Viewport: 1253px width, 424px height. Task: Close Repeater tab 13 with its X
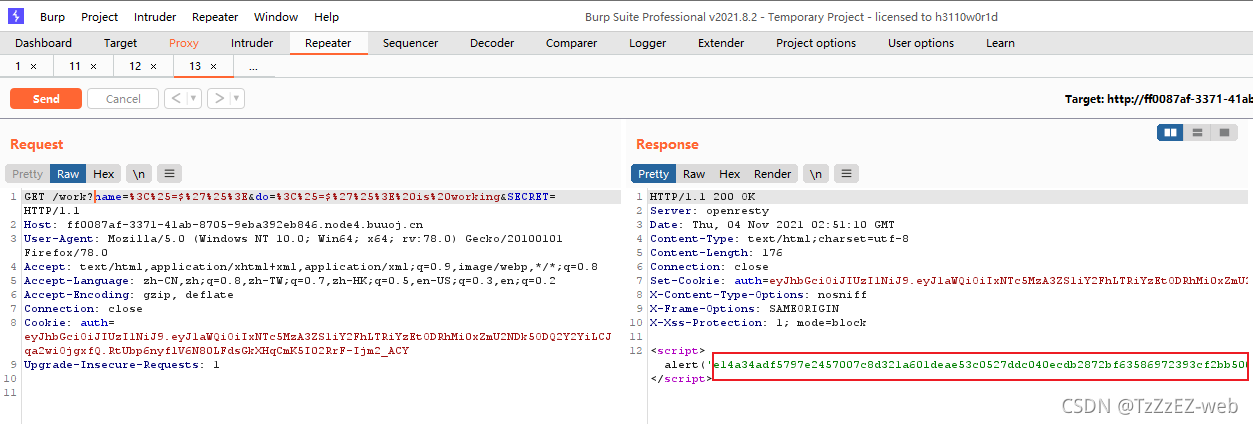coord(213,66)
